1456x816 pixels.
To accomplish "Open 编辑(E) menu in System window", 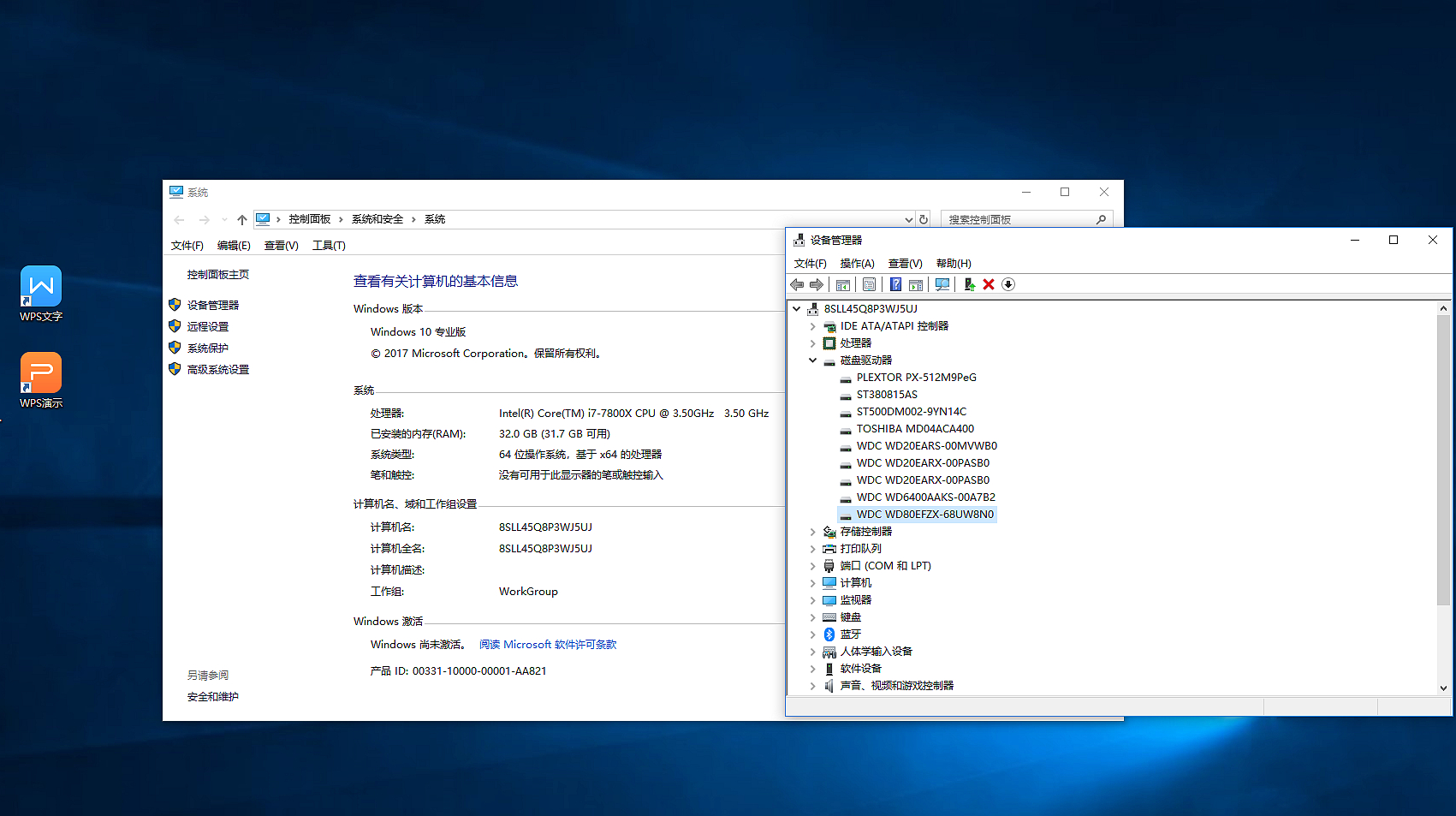I will [x=234, y=246].
